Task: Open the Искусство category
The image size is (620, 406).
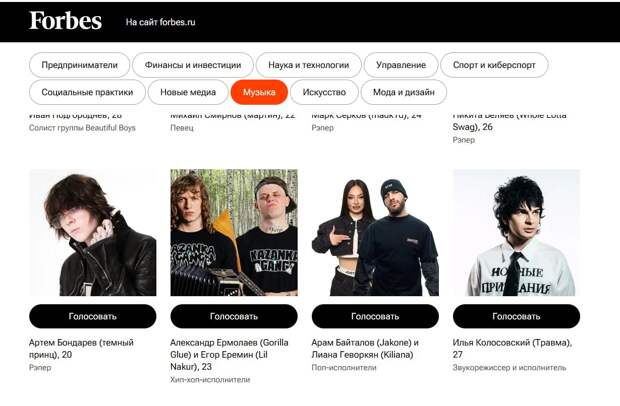Action: pos(324,92)
